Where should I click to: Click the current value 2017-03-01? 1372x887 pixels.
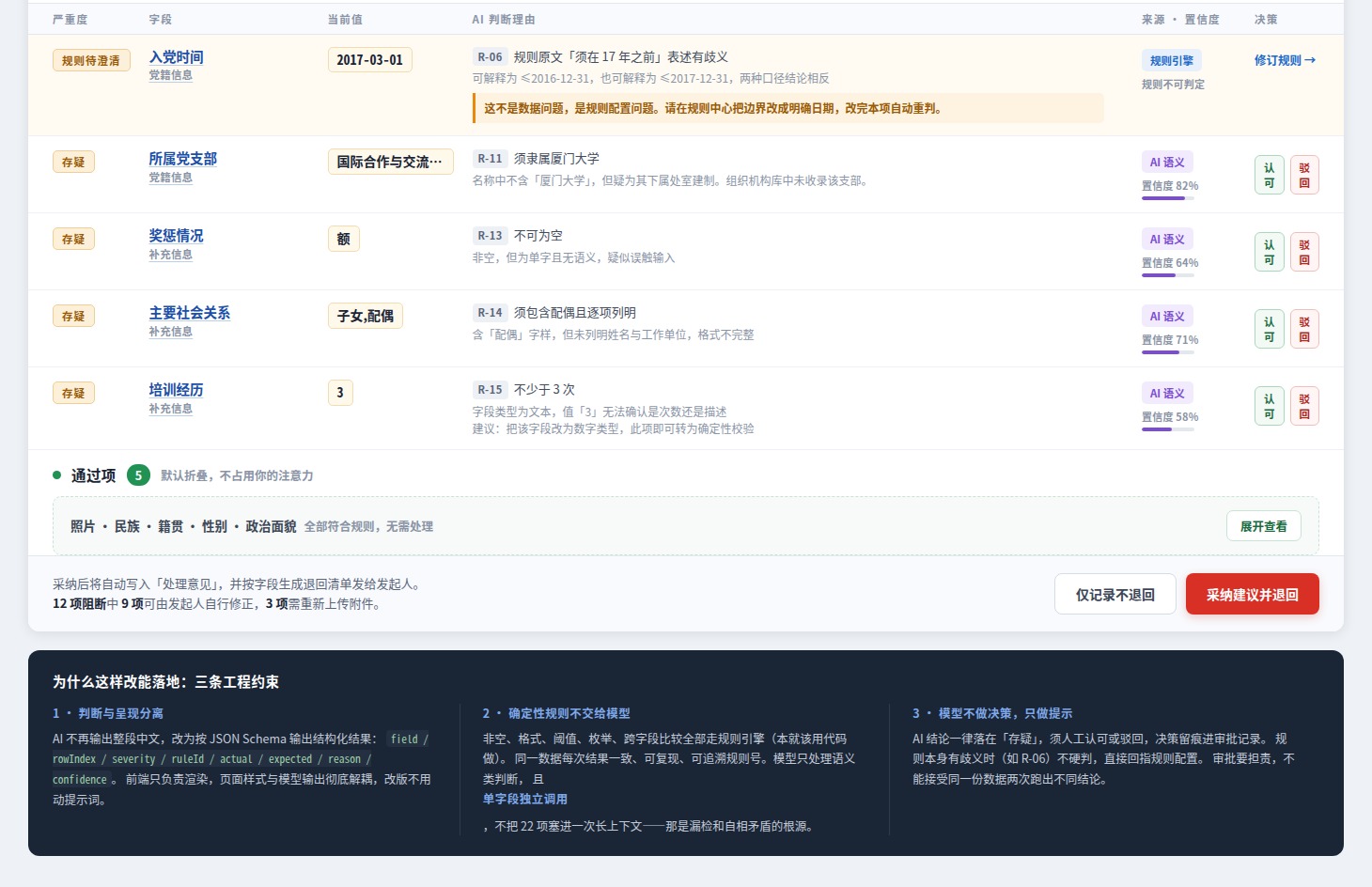pos(369,60)
